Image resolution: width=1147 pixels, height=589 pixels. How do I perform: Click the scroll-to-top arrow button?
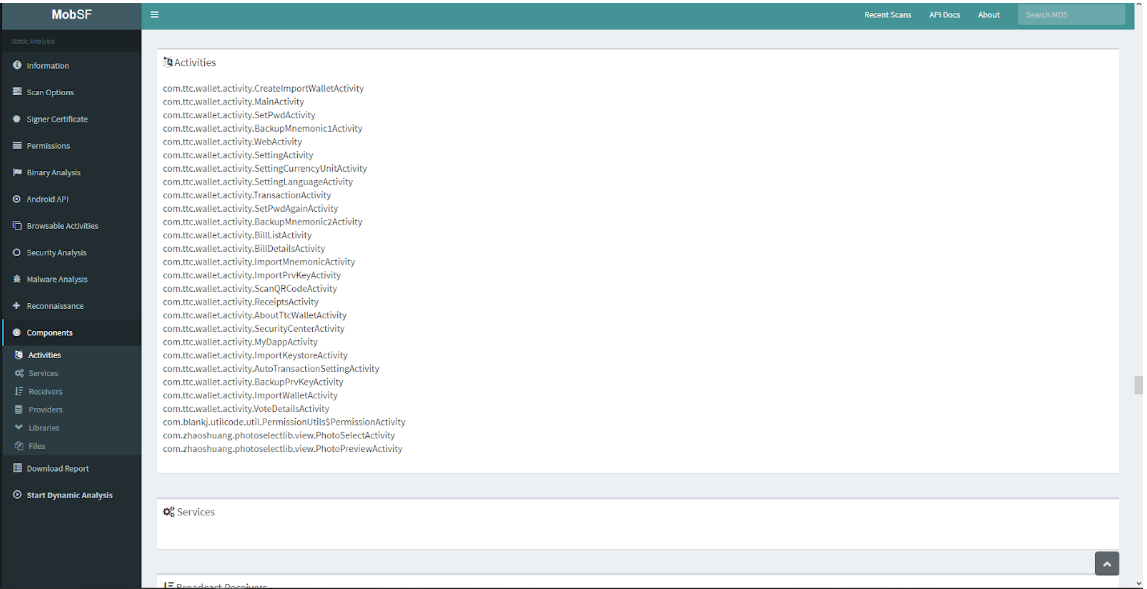tap(1107, 563)
